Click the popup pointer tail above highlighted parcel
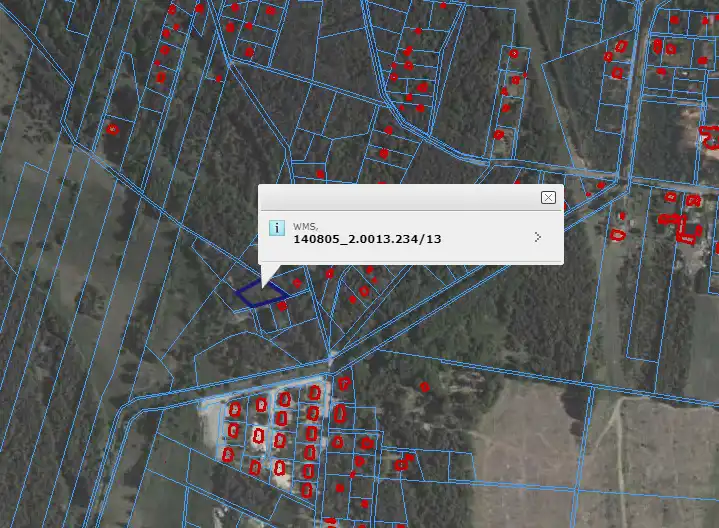The height and width of the screenshot is (528, 719). [268, 275]
